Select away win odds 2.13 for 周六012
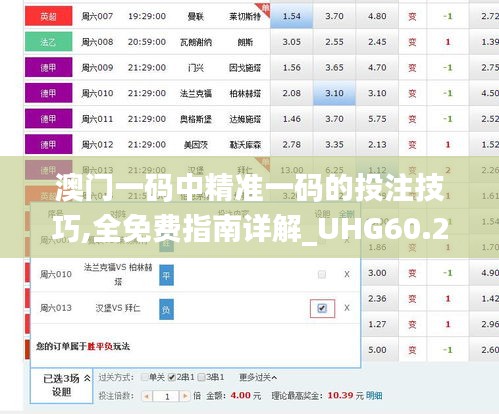The height and width of the screenshot is (414, 499). pos(377,145)
